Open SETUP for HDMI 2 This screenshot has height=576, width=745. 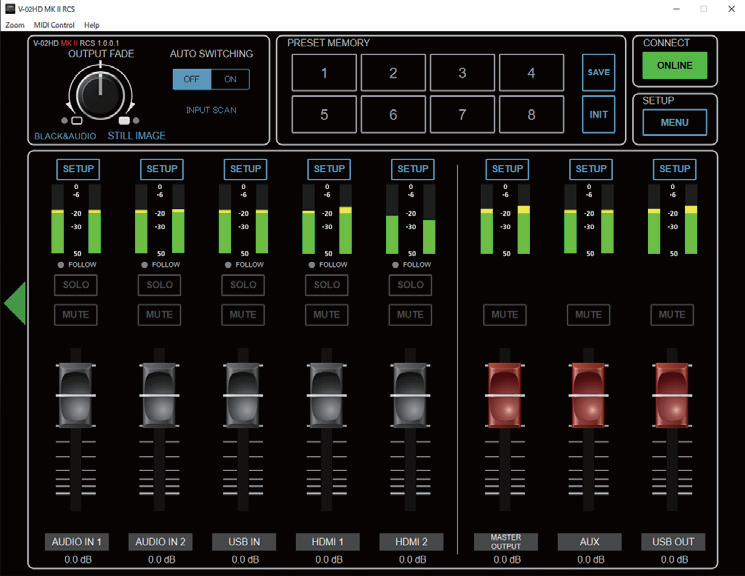click(x=412, y=169)
